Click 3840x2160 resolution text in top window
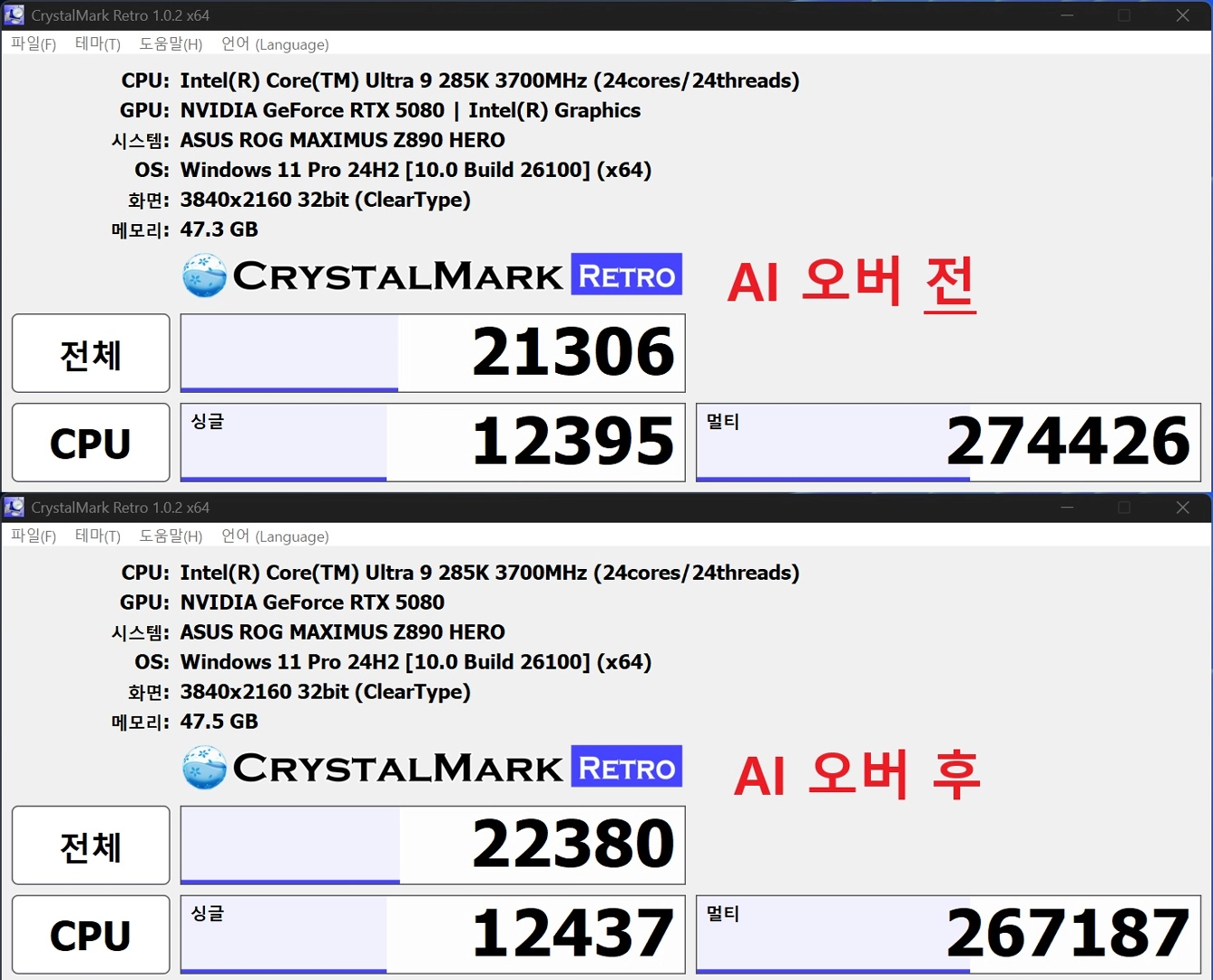 click(x=325, y=201)
